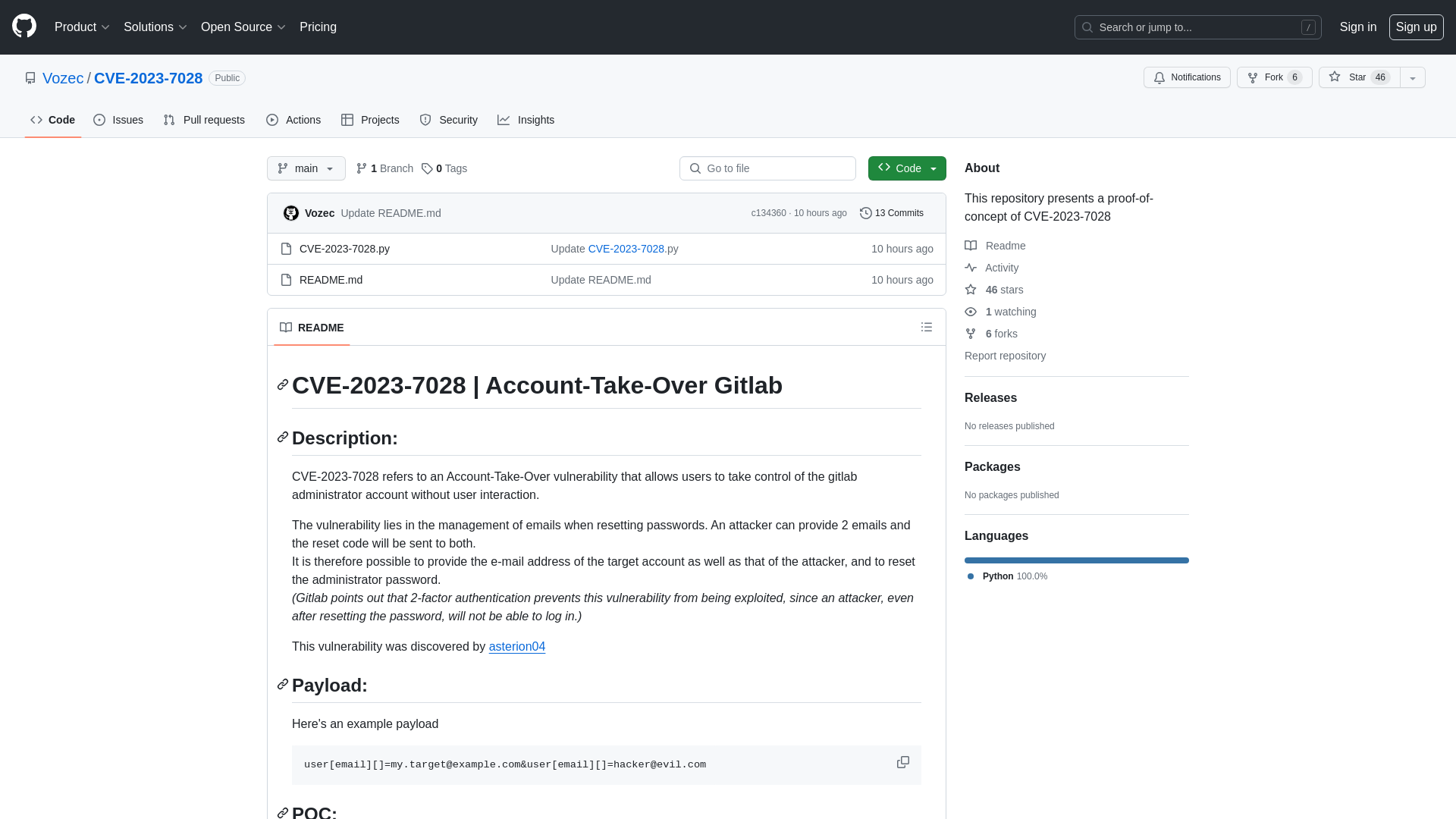Click CVE-2023-7028.py file link

point(343,248)
